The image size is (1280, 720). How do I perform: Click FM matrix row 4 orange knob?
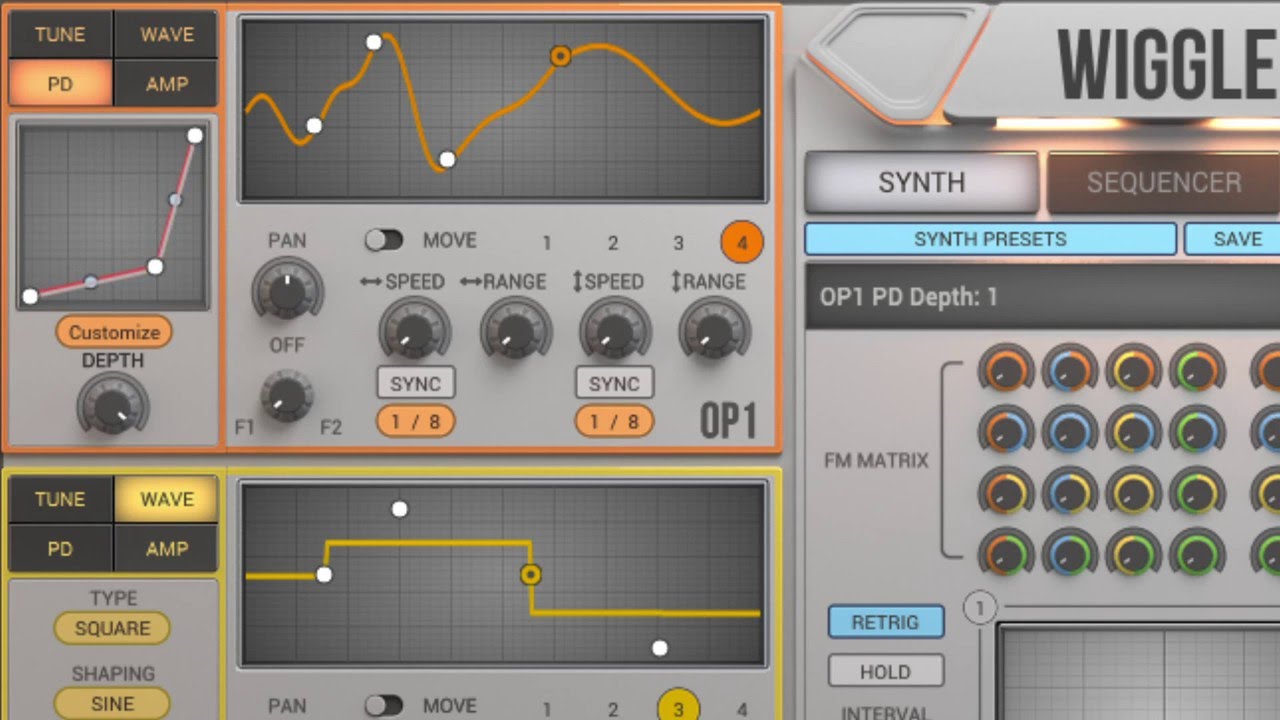[x=1005, y=552]
